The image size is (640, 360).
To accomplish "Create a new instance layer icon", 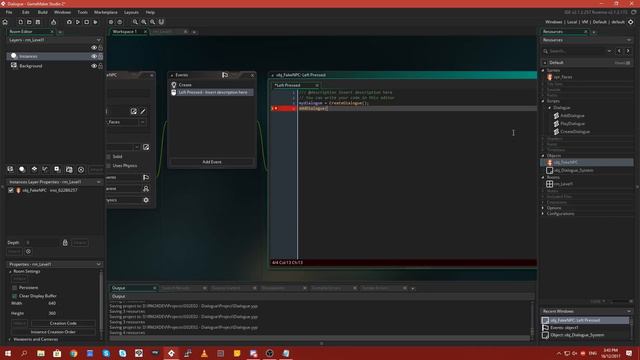I will point(22,169).
